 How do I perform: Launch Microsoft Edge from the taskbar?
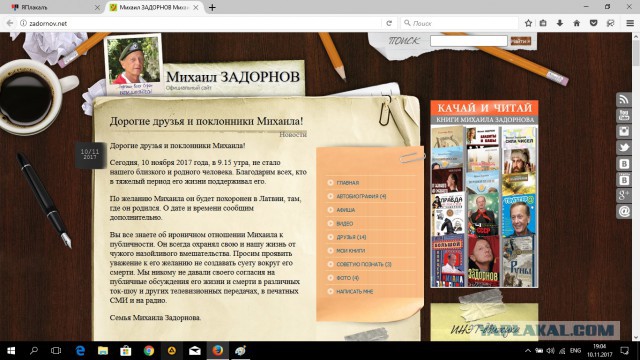tap(80, 351)
